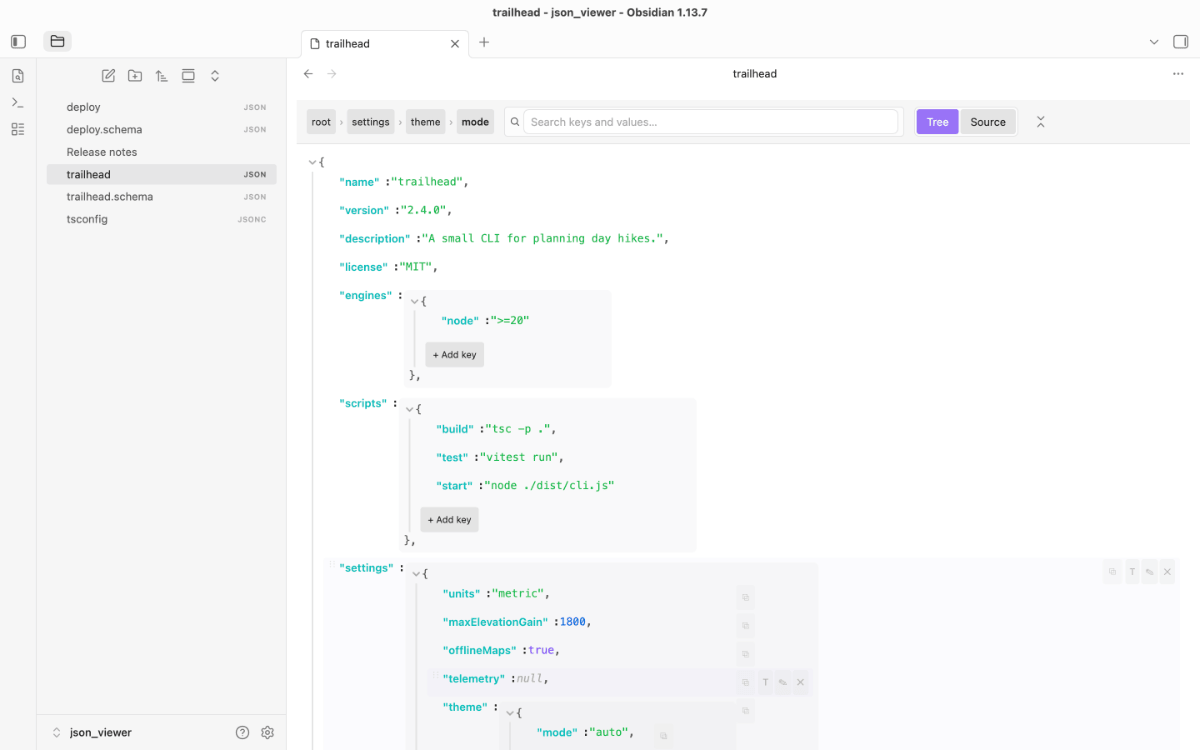
Task: Change the file sort order icon
Action: 161,76
